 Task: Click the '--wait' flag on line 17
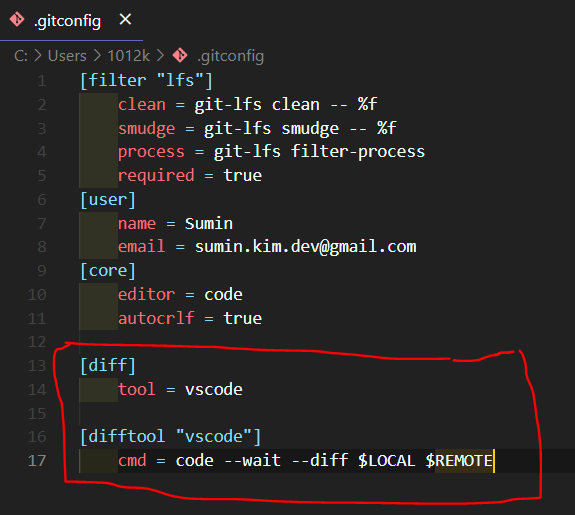coord(252,461)
